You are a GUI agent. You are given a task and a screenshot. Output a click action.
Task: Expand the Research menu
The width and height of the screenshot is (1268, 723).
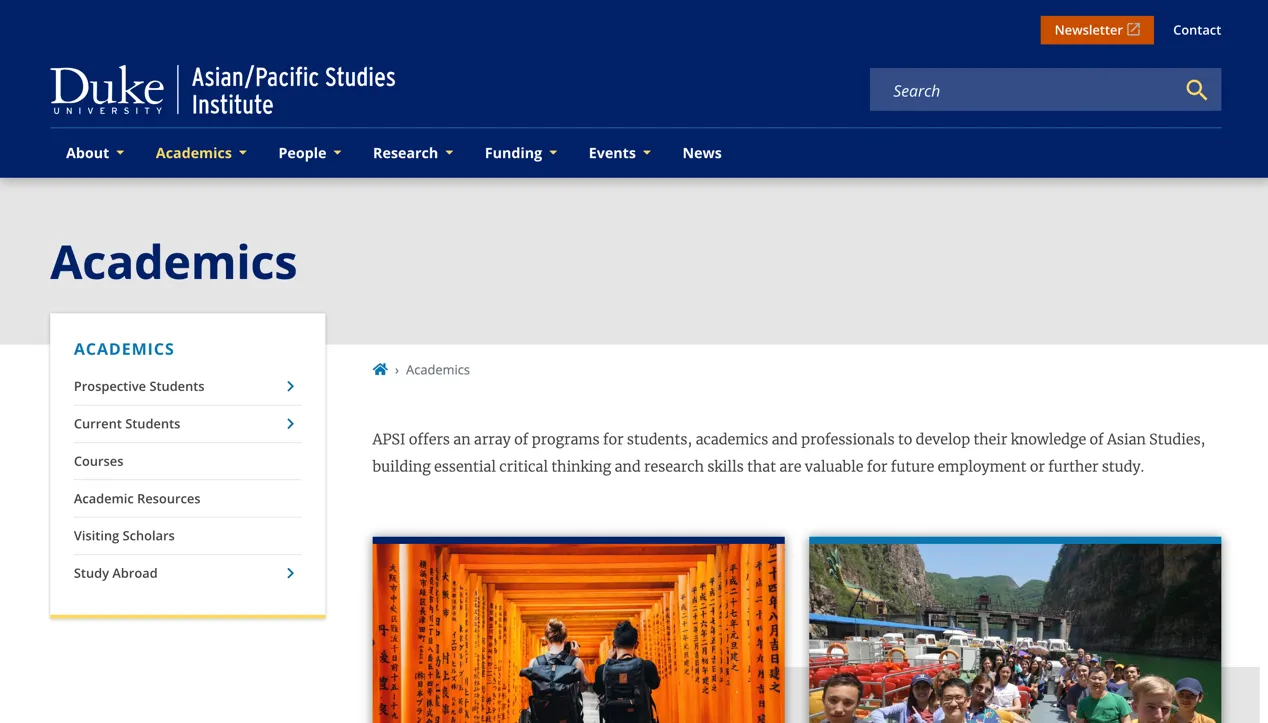tap(413, 153)
